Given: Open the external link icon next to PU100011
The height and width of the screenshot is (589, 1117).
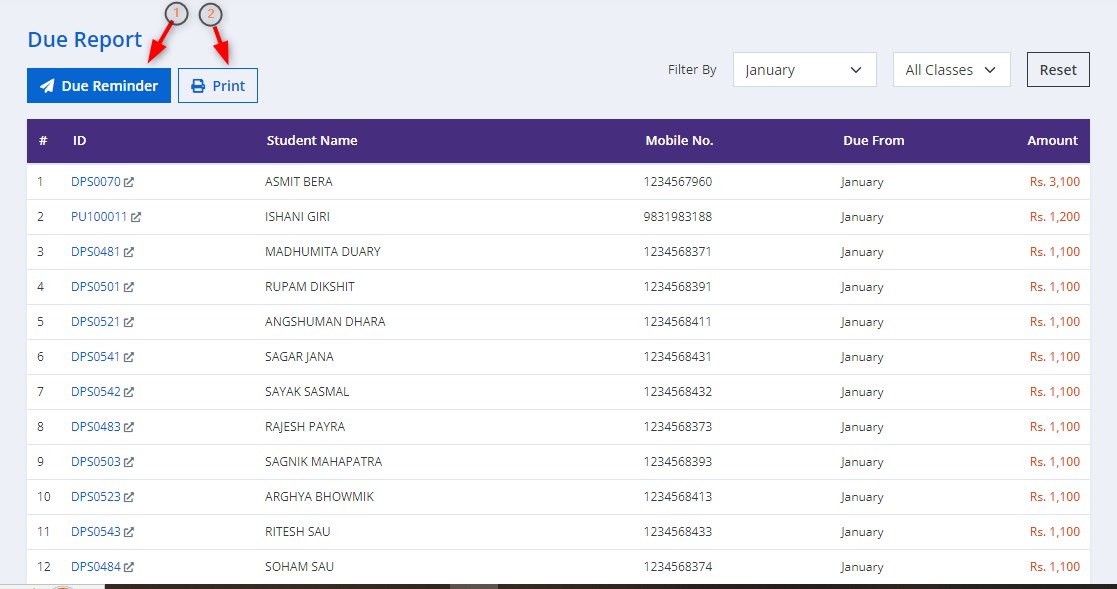Looking at the screenshot, I should coord(136,217).
